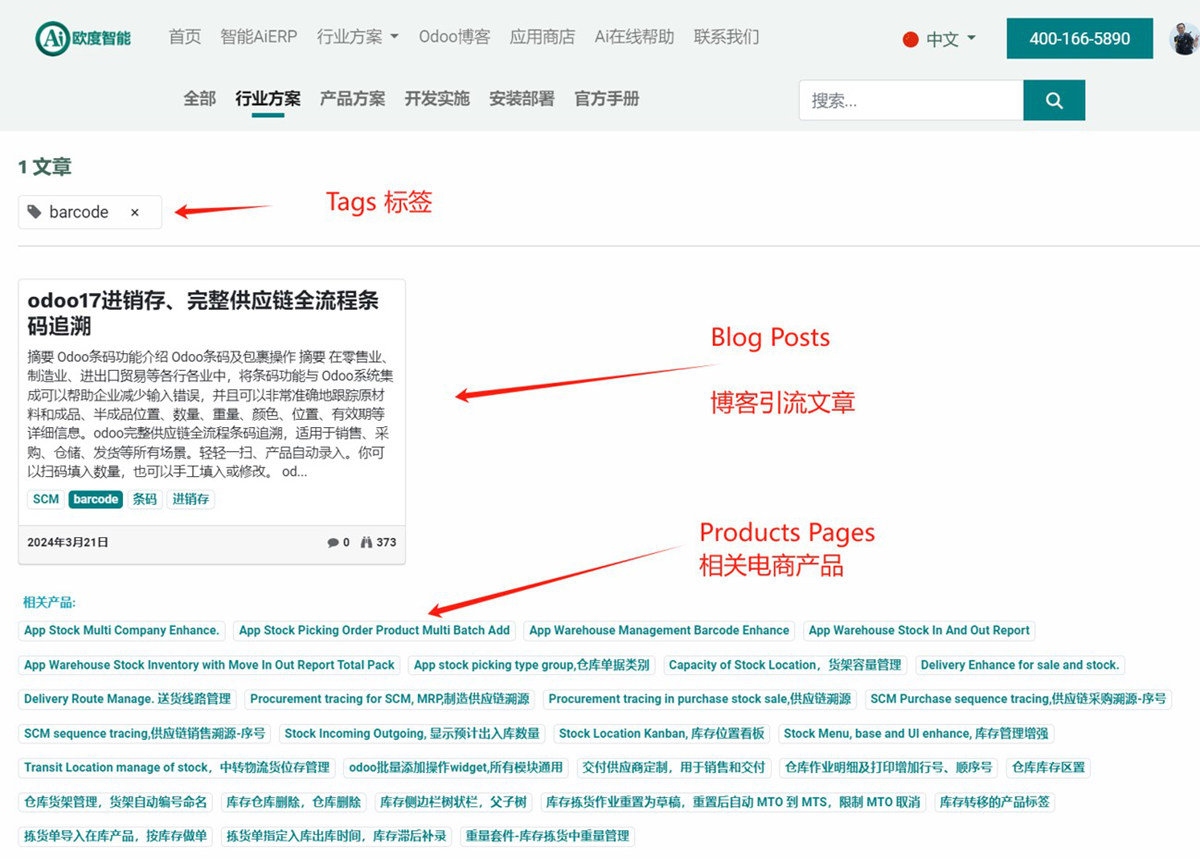Open Ai在线帮助 menu item

(634, 37)
